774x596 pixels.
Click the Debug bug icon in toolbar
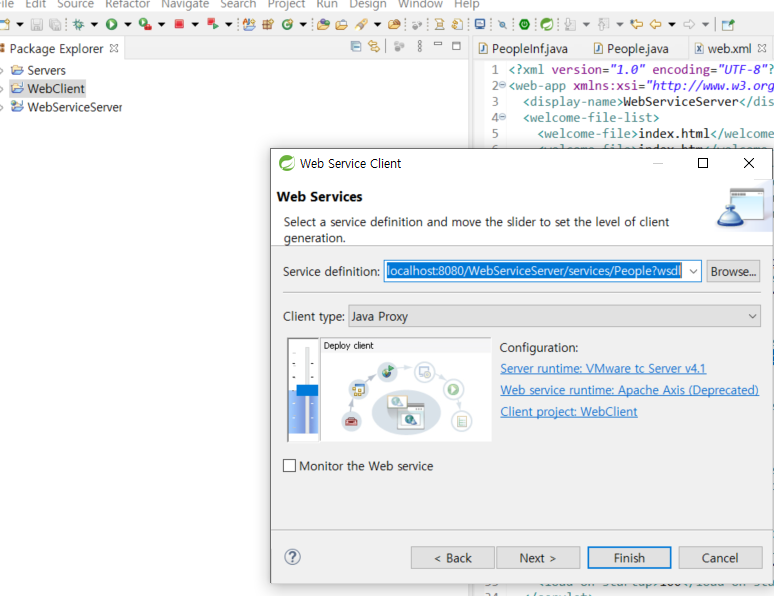[x=78, y=24]
